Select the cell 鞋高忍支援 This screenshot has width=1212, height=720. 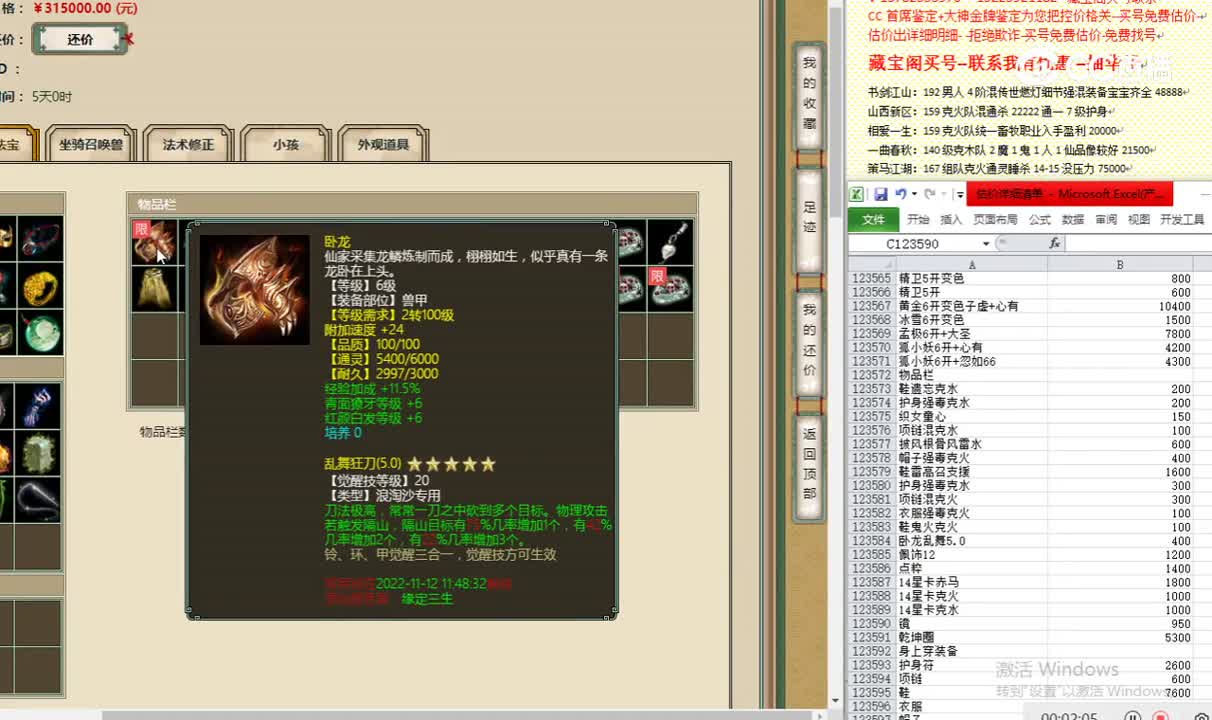click(x=972, y=472)
